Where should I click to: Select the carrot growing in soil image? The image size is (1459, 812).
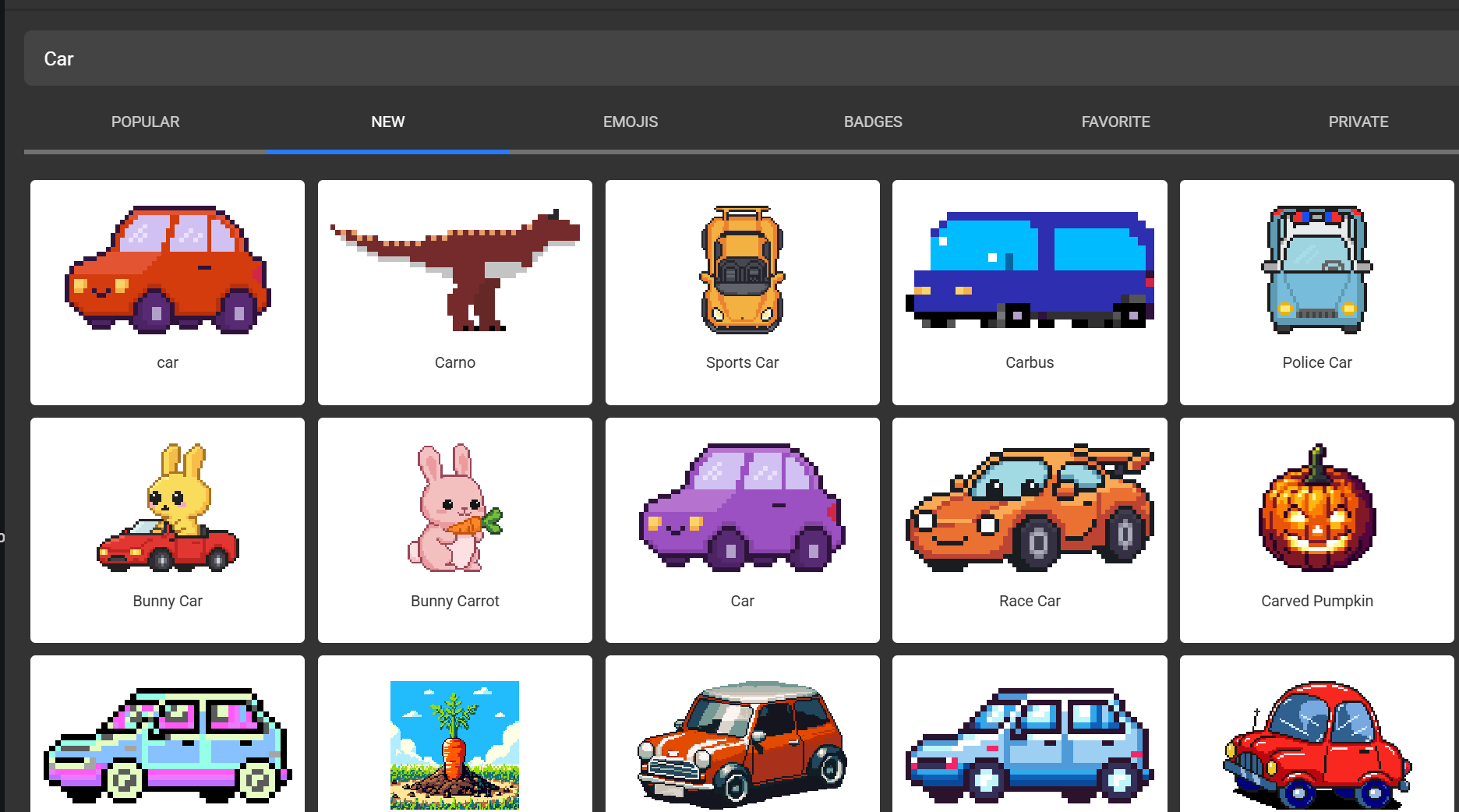coord(455,746)
